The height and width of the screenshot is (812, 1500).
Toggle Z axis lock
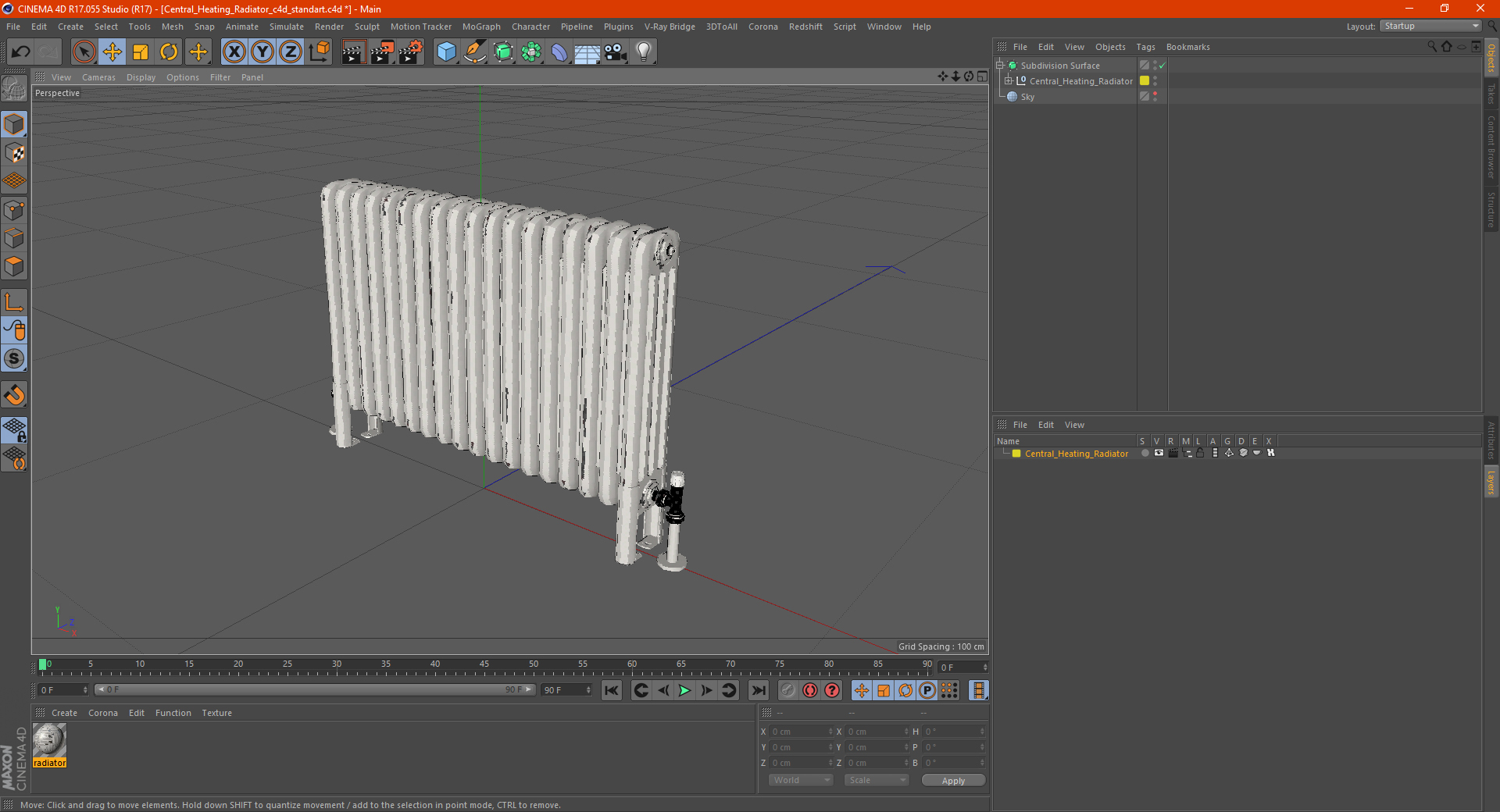(x=291, y=52)
